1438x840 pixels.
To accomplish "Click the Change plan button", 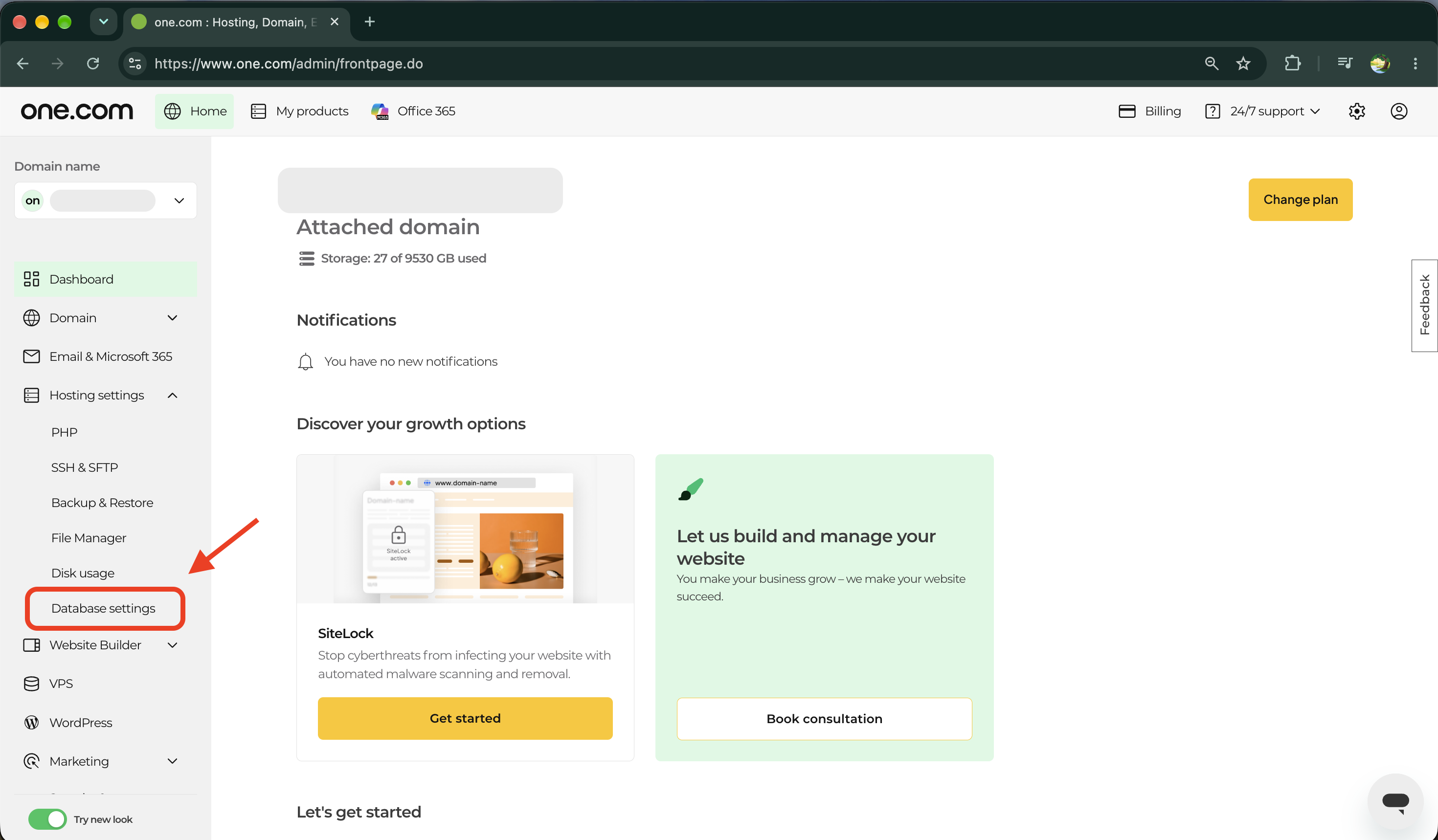I will click(x=1301, y=199).
